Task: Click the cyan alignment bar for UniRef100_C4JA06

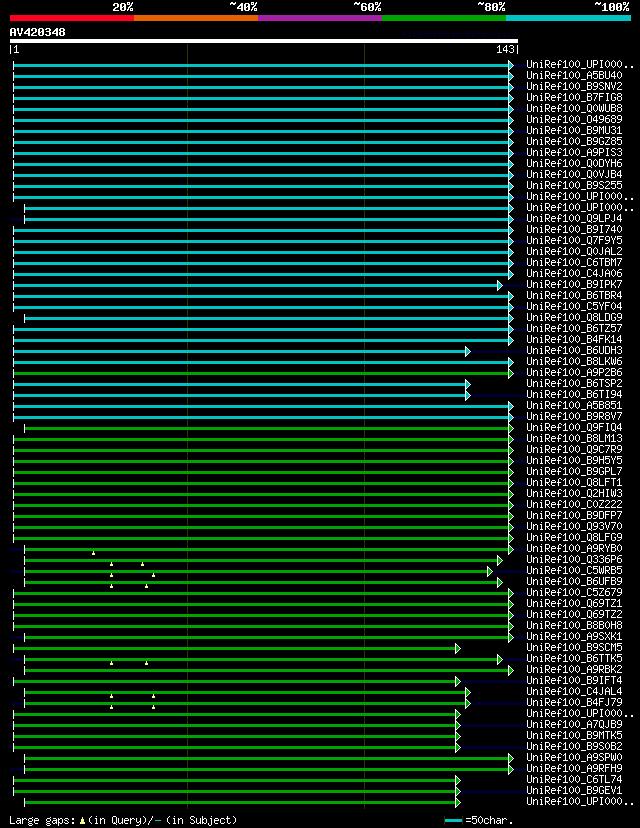Action: coord(261,274)
